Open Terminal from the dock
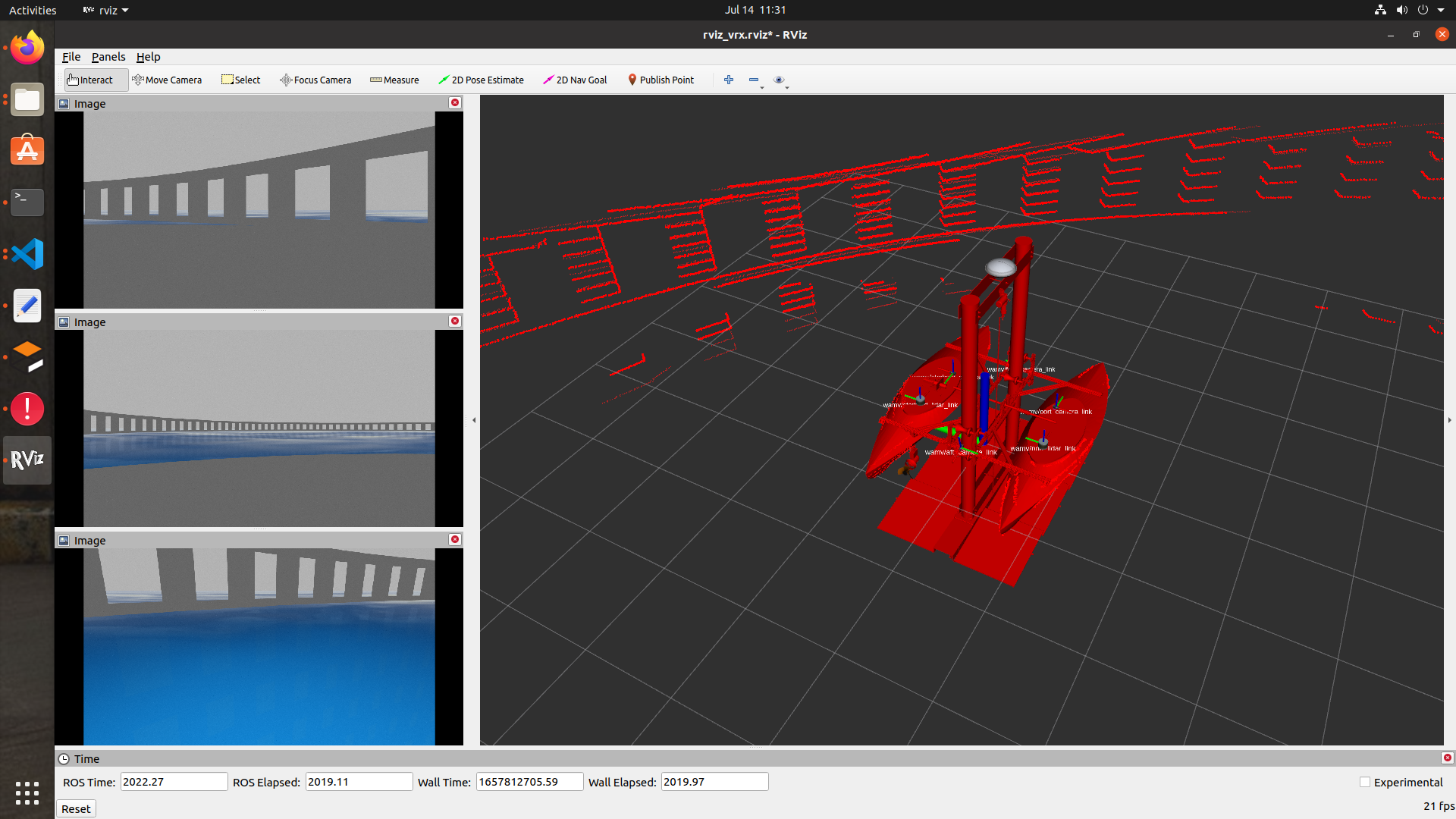Image resolution: width=1456 pixels, height=819 pixels. pos(27,202)
